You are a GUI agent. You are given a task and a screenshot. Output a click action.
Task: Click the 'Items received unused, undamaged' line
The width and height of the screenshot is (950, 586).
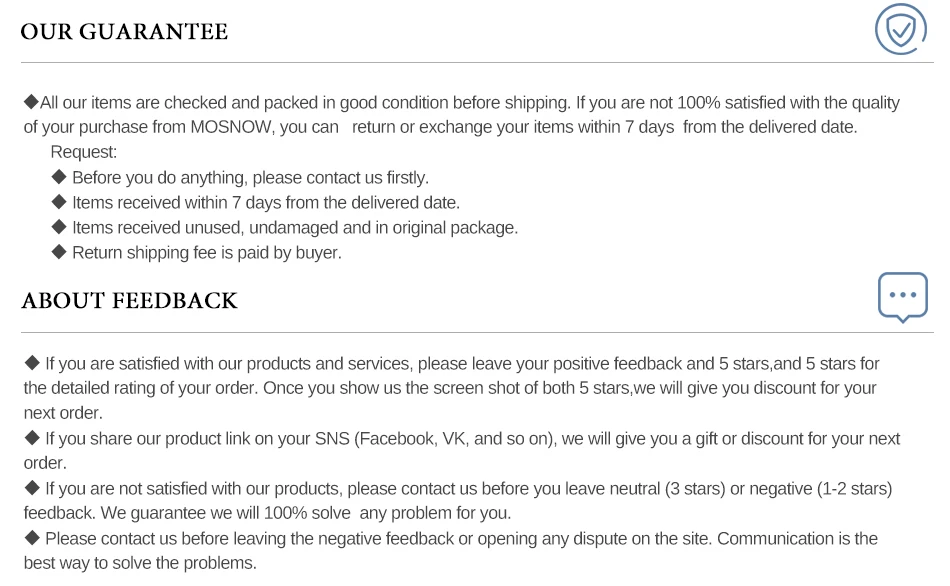pos(295,228)
